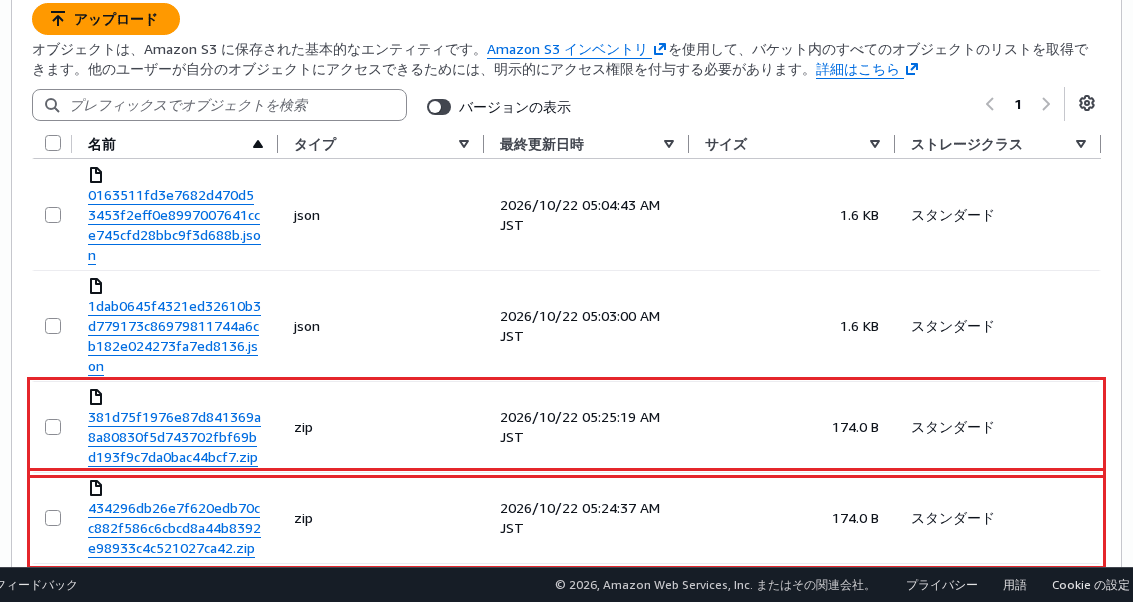Image resolution: width=1133 pixels, height=602 pixels.
Task: Click the フィードバック footer link
Action: [39, 585]
